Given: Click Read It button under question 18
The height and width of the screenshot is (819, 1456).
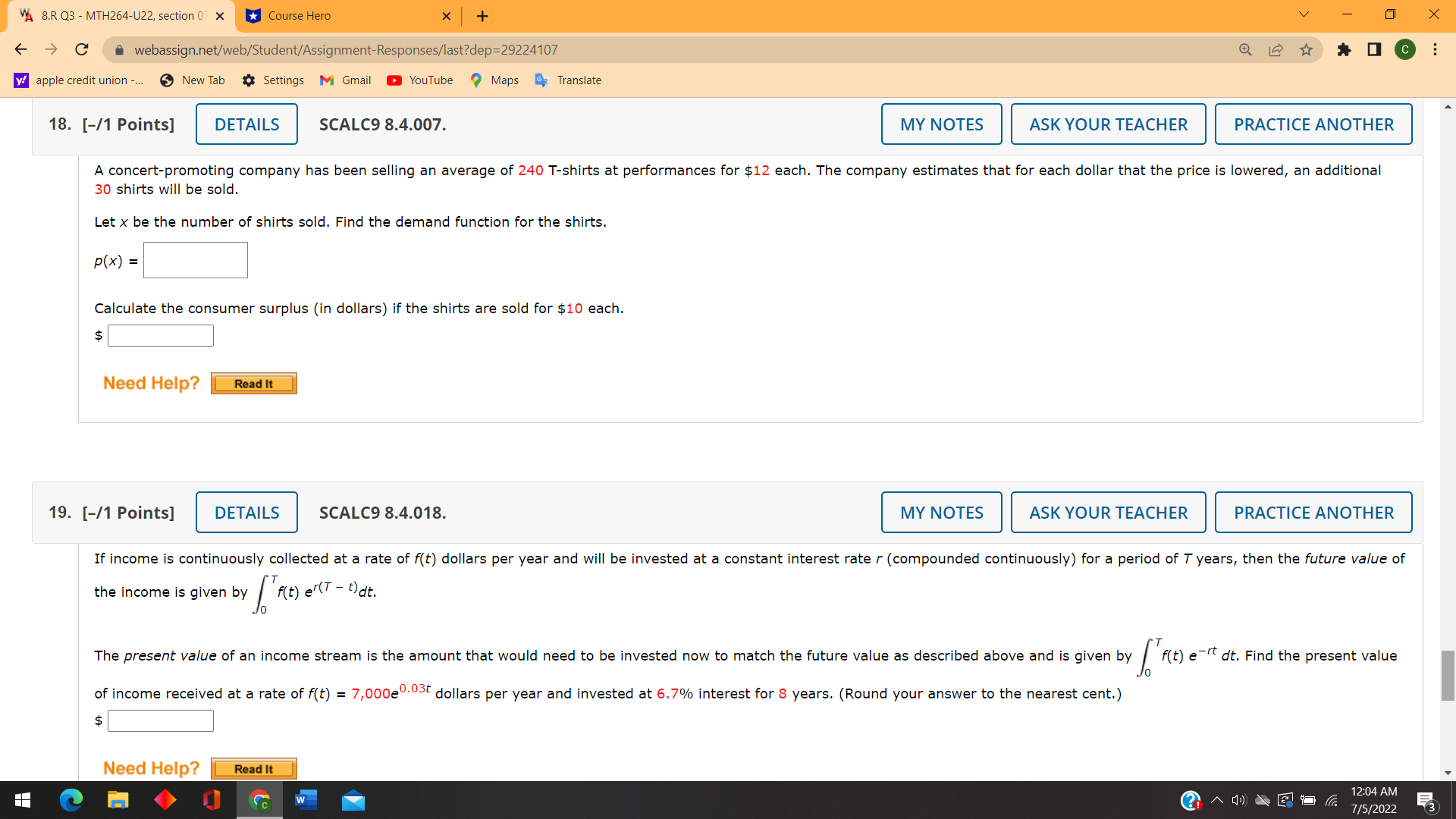Looking at the screenshot, I should [x=253, y=384].
